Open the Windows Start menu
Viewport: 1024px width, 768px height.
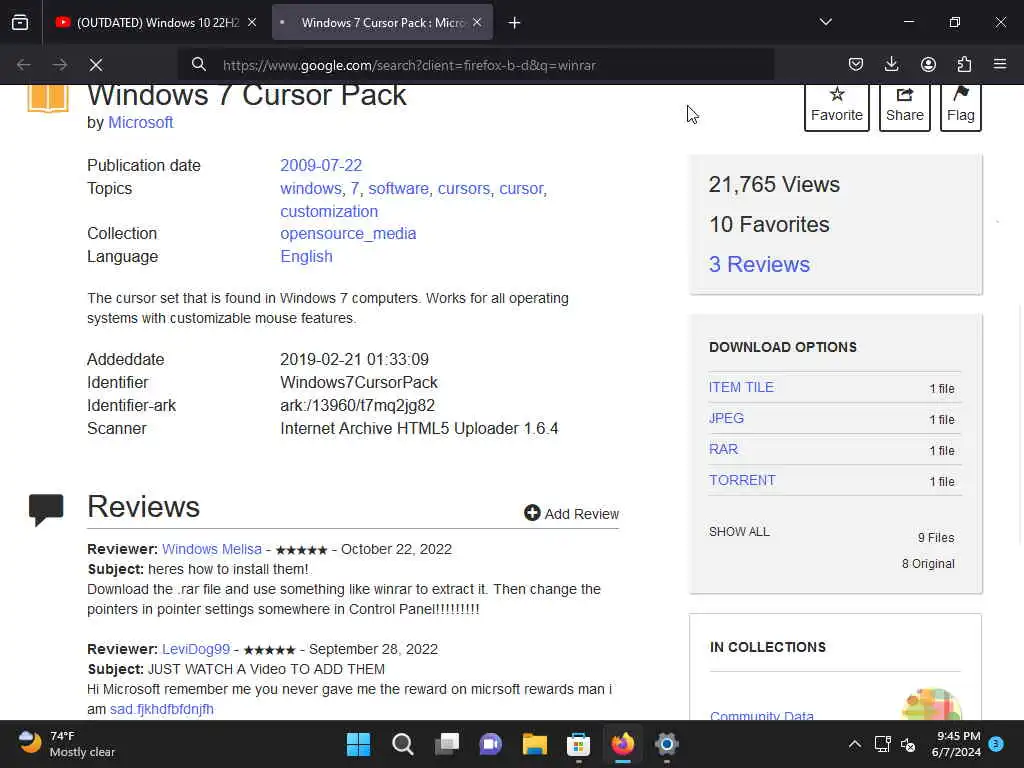[x=358, y=744]
